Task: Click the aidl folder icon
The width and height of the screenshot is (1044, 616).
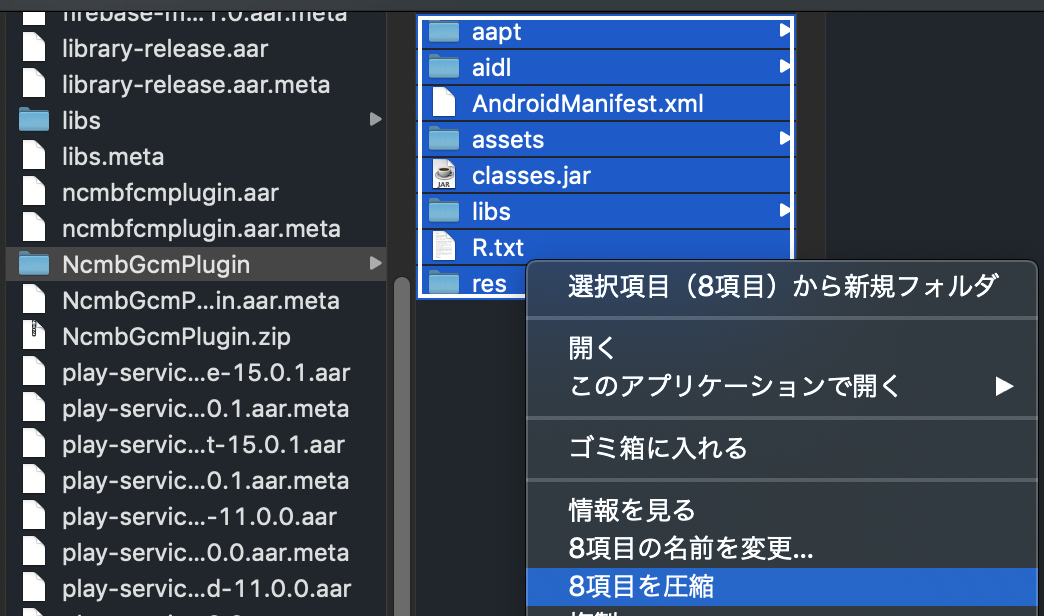Action: pos(444,68)
